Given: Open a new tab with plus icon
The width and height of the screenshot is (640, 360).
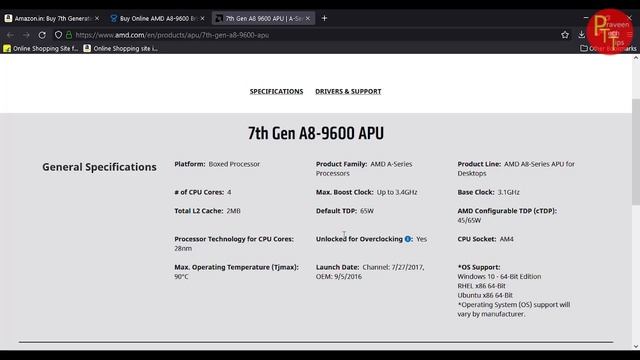Looking at the screenshot, I should click(324, 18).
